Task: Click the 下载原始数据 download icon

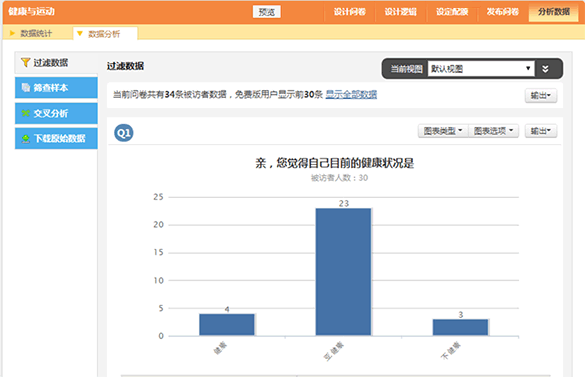Action: (x=25, y=139)
